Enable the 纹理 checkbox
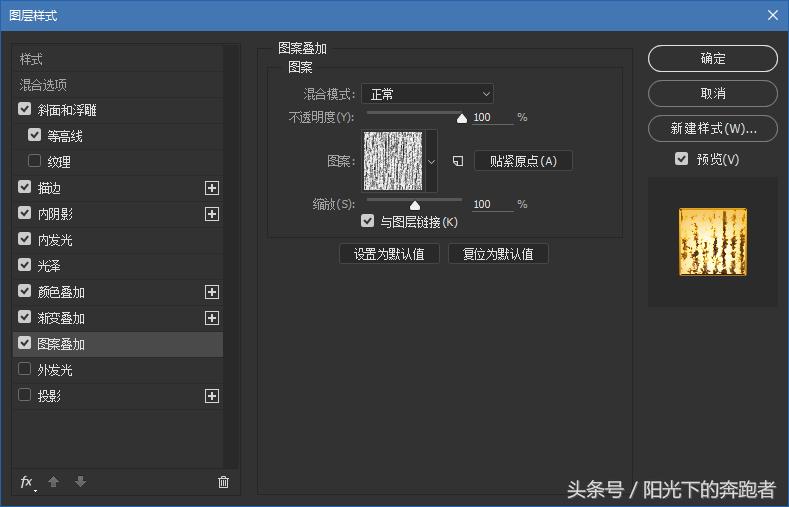 35,161
